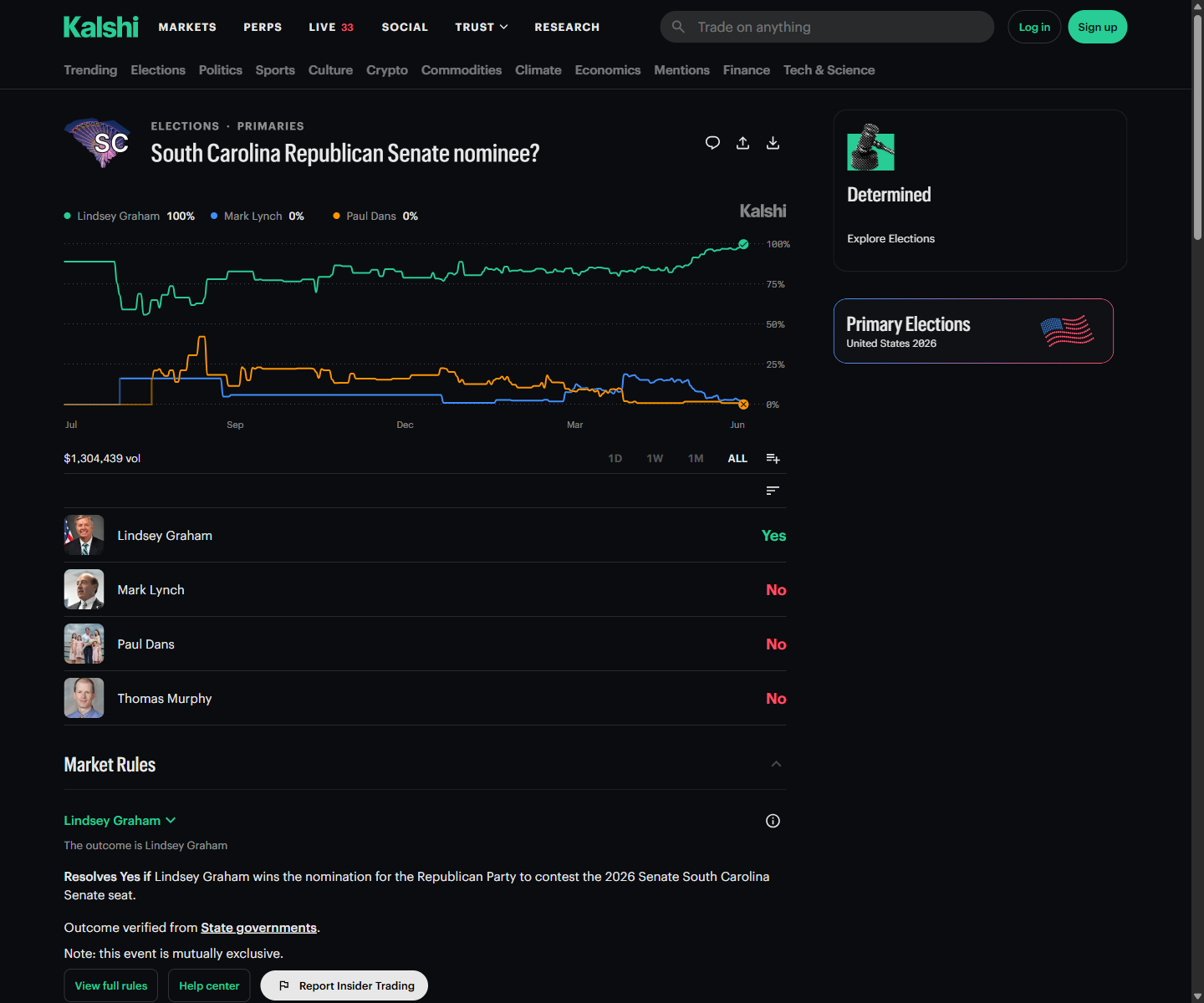
Task: Click the South Carolina SC market image
Action: coord(98,142)
